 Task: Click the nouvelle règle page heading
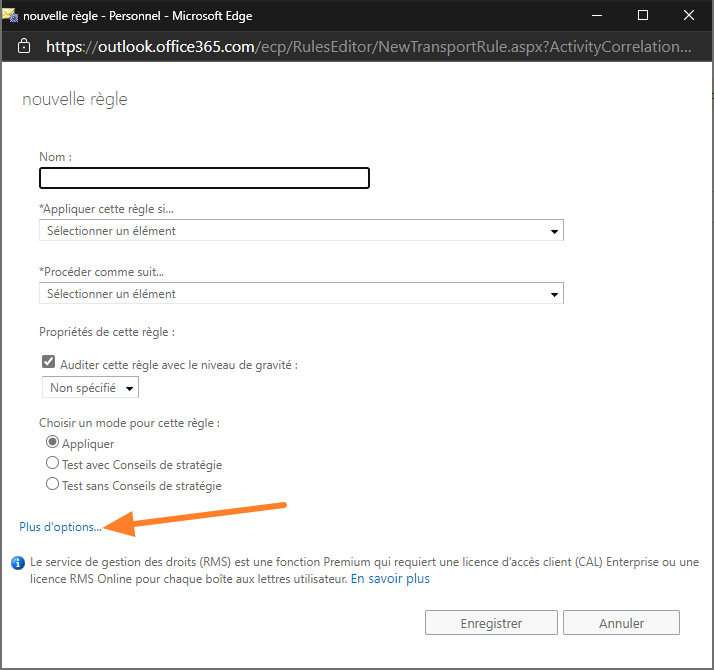tap(75, 99)
